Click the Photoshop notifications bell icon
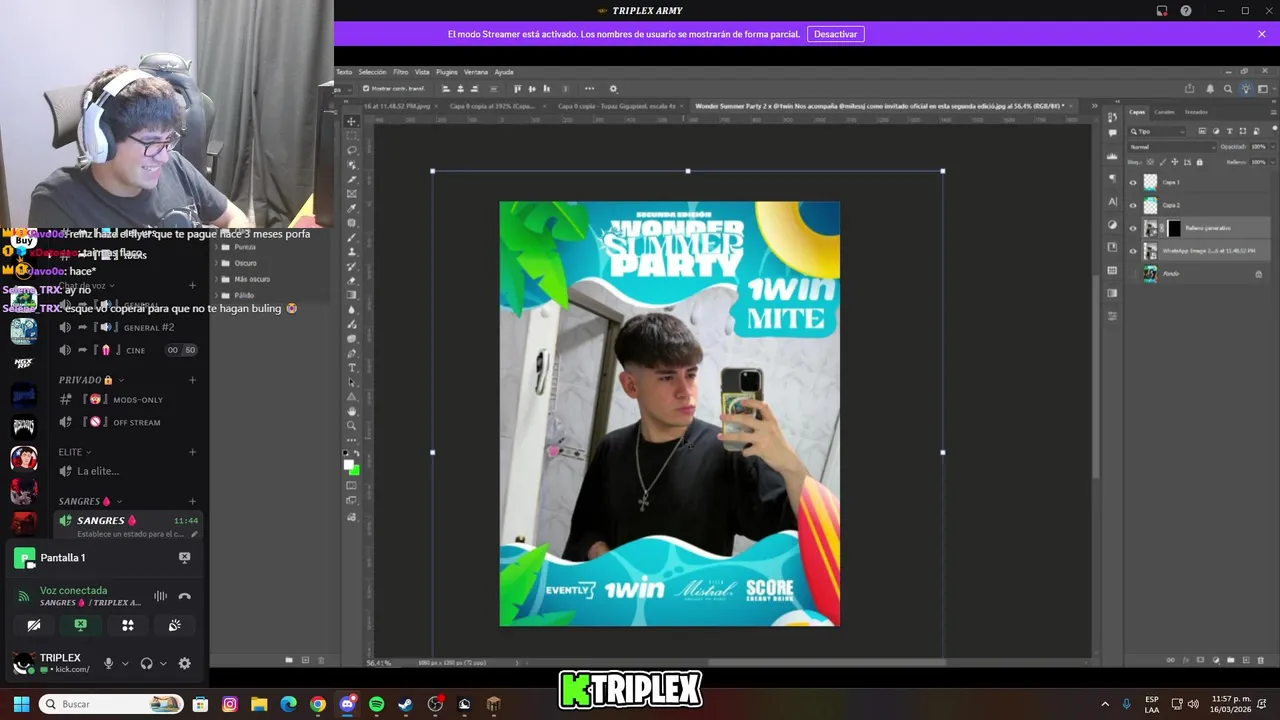 click(x=1210, y=88)
